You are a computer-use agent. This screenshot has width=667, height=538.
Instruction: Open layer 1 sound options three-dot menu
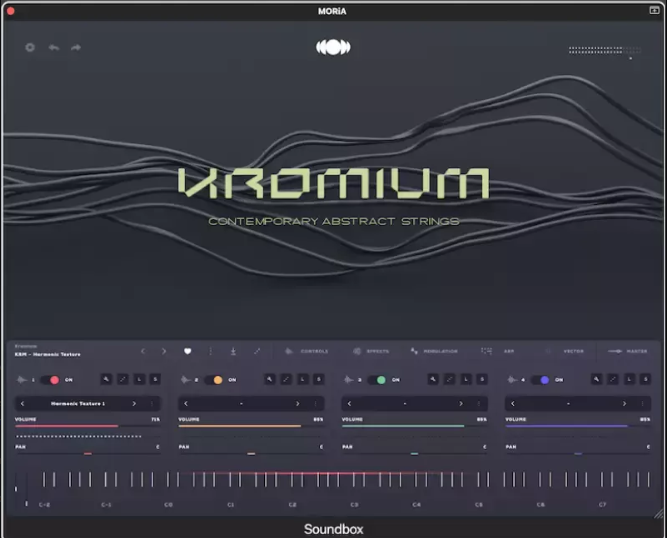152,403
